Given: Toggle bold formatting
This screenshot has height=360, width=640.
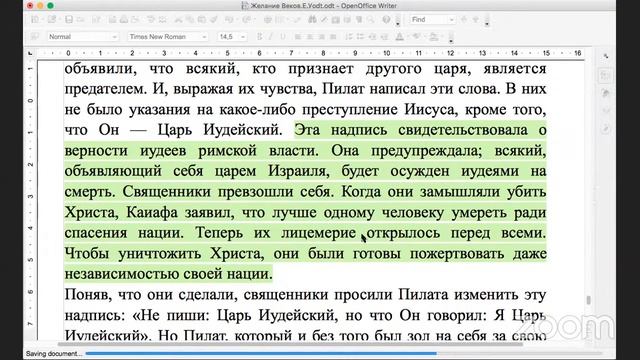Looking at the screenshot, I should coord(259,37).
